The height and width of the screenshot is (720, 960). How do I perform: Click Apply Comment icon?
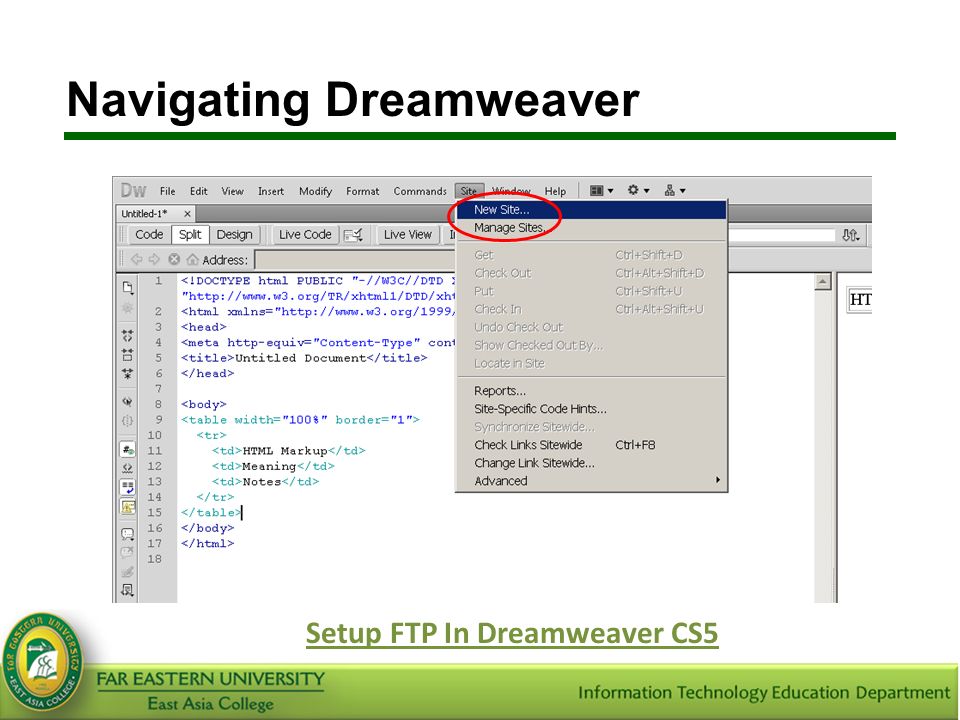pyautogui.click(x=127, y=534)
